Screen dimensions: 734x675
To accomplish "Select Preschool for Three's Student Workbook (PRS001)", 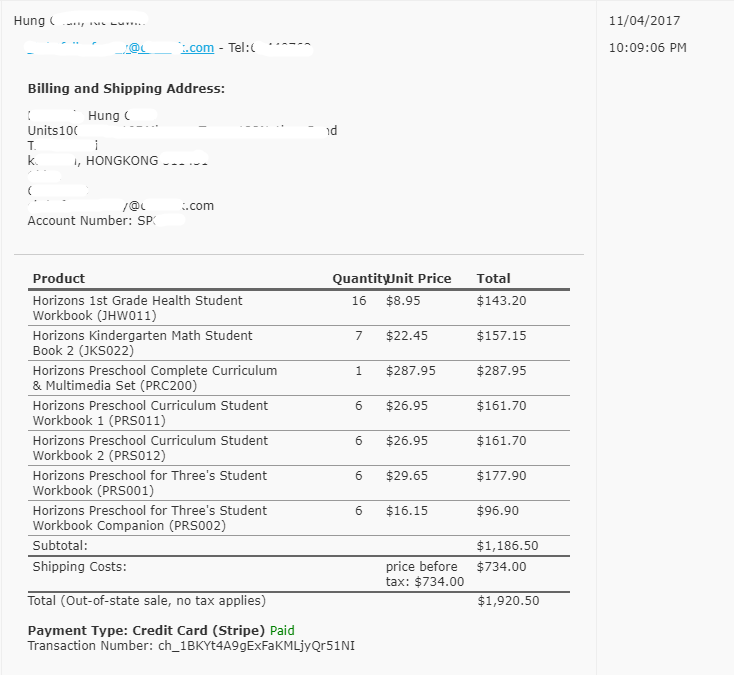I will (x=150, y=483).
